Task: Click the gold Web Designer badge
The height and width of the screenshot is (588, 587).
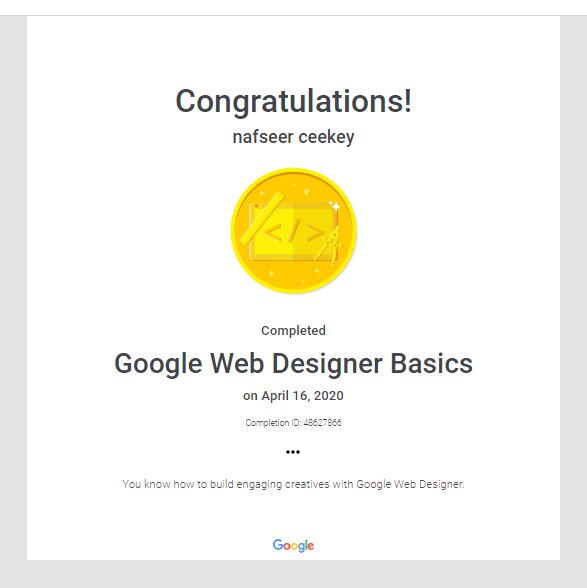Action: pyautogui.click(x=294, y=231)
